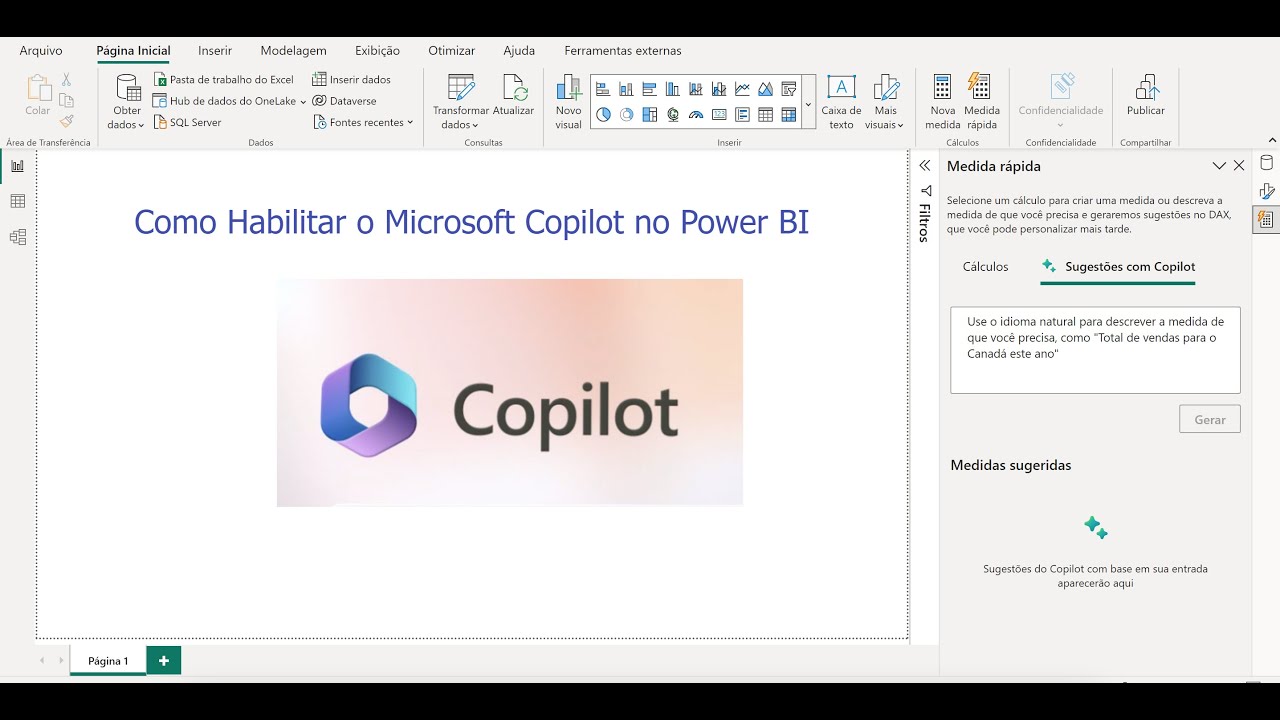The image size is (1280, 720).
Task: Click the Copy icon in clipboard group
Action: click(x=66, y=100)
